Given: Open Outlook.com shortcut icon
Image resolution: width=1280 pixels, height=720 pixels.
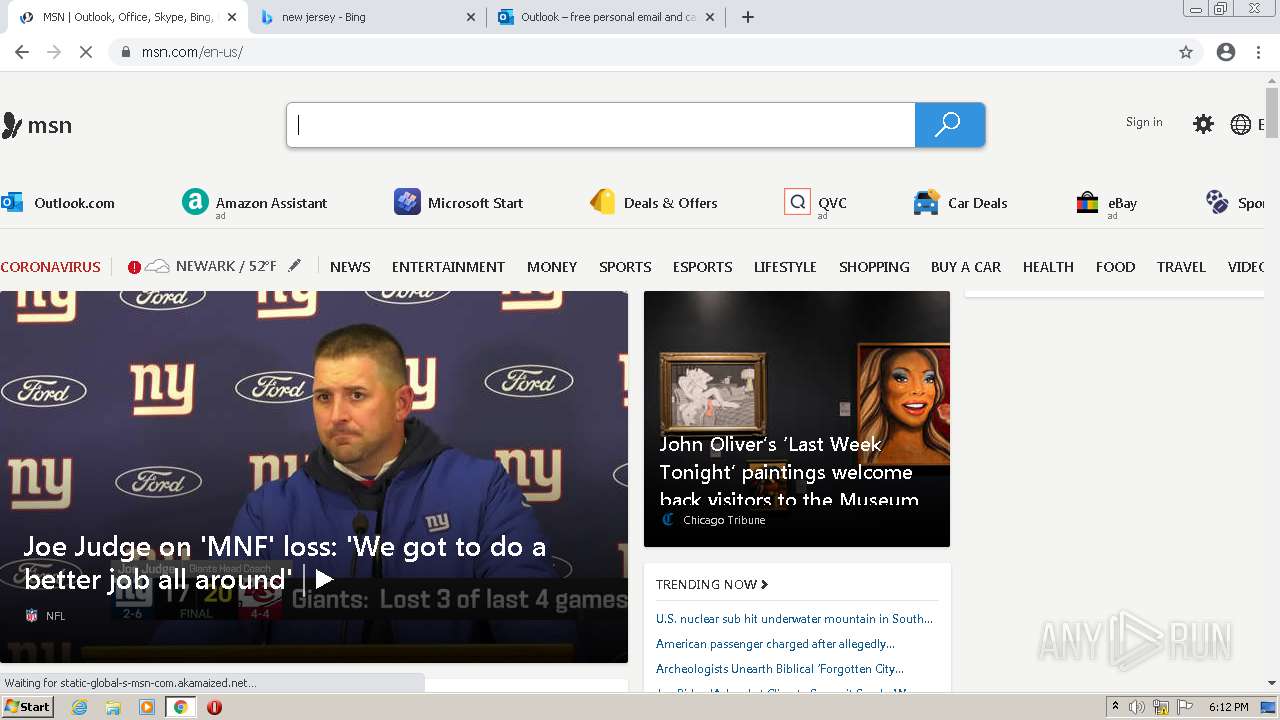Looking at the screenshot, I should coord(12,202).
